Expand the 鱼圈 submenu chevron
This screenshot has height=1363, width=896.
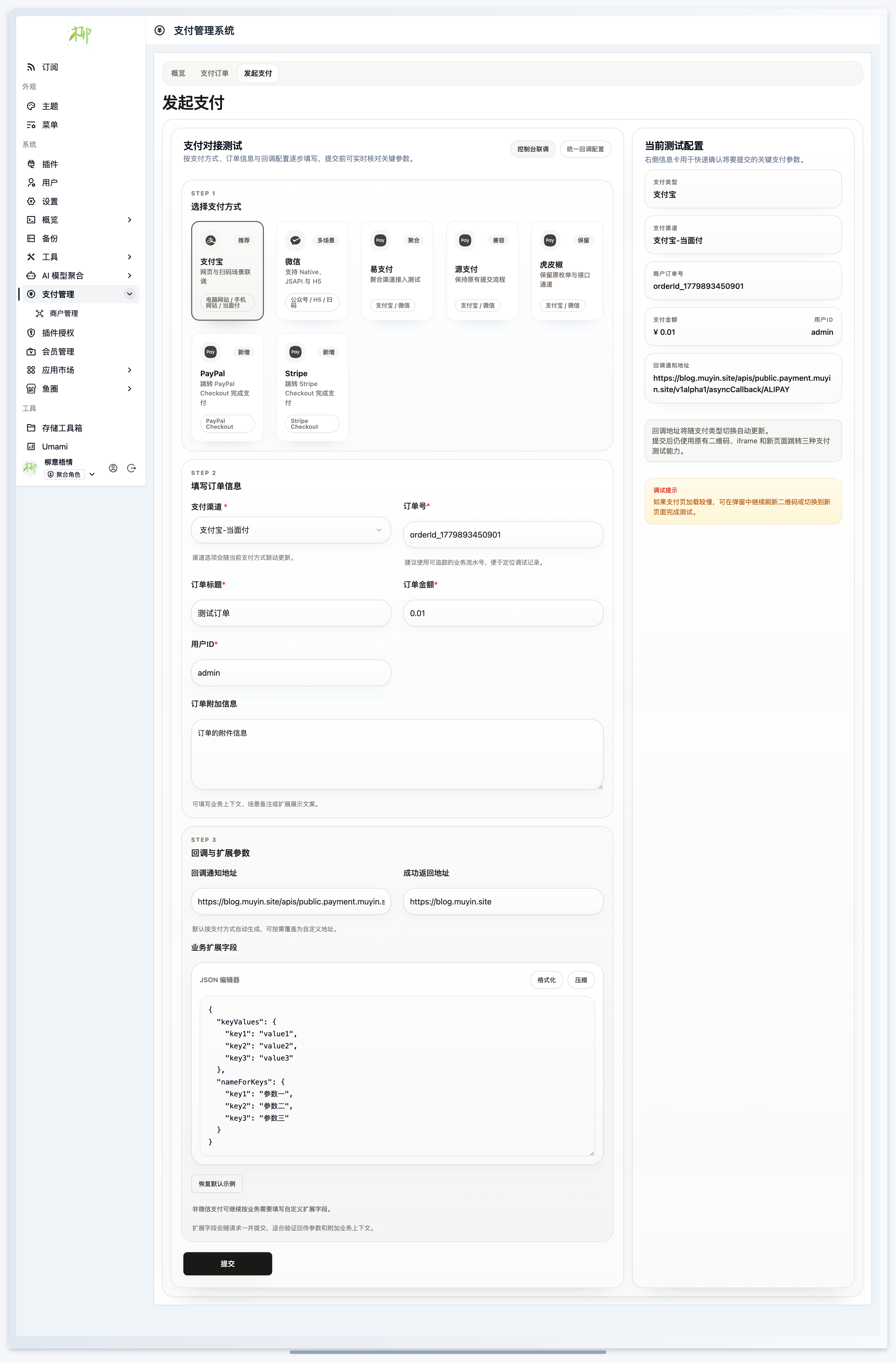coord(130,389)
